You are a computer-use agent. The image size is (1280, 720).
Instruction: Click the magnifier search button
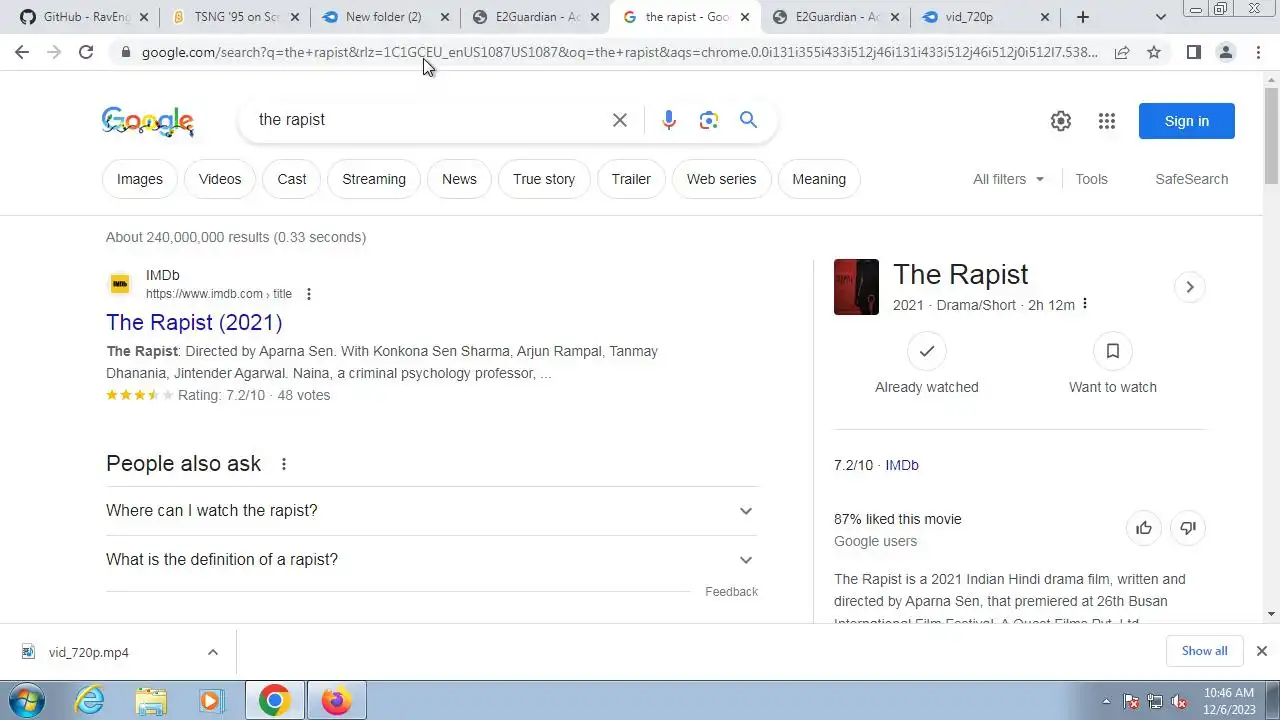click(x=748, y=120)
